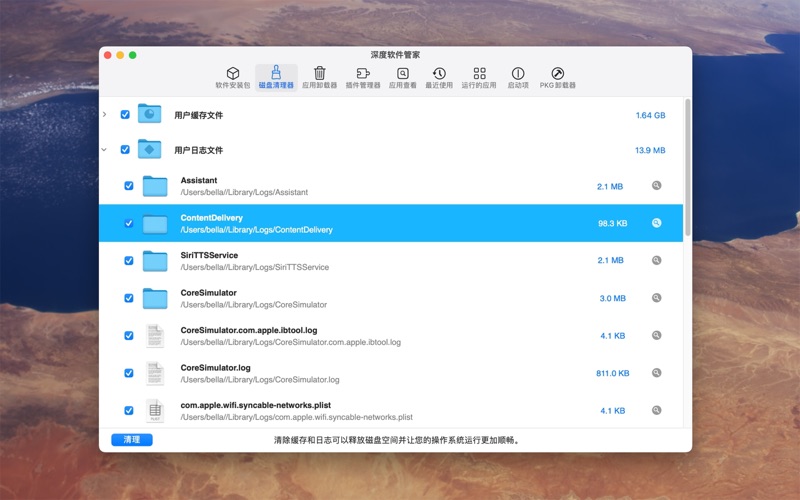Reveal ContentDelivery using its magnifier icon
This screenshot has height=500, width=800.
(x=657, y=223)
